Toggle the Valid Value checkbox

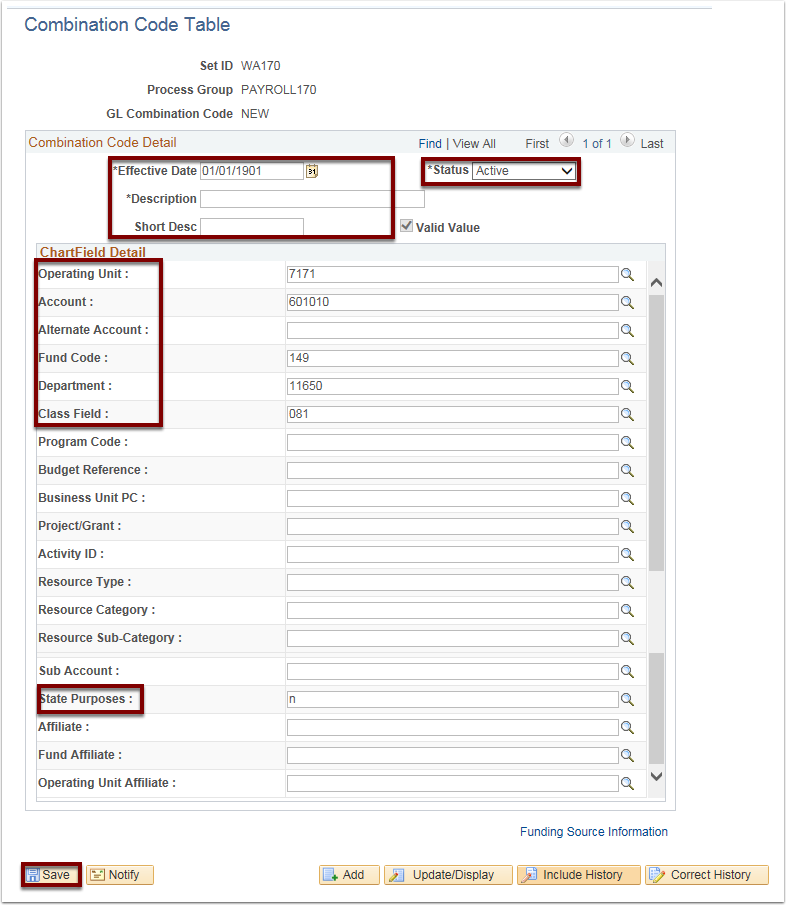coord(406,226)
